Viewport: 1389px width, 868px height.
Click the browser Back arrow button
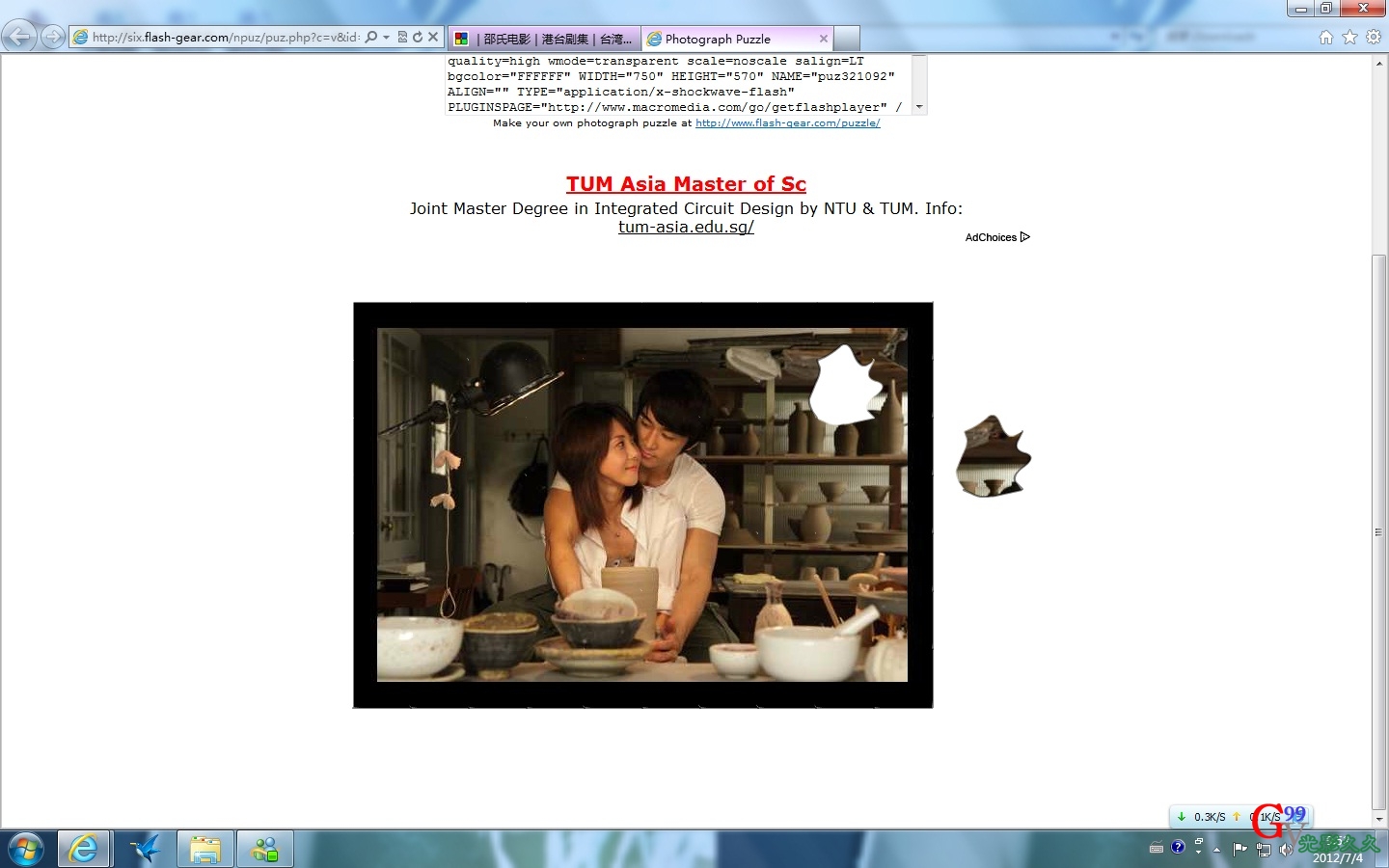[19, 38]
